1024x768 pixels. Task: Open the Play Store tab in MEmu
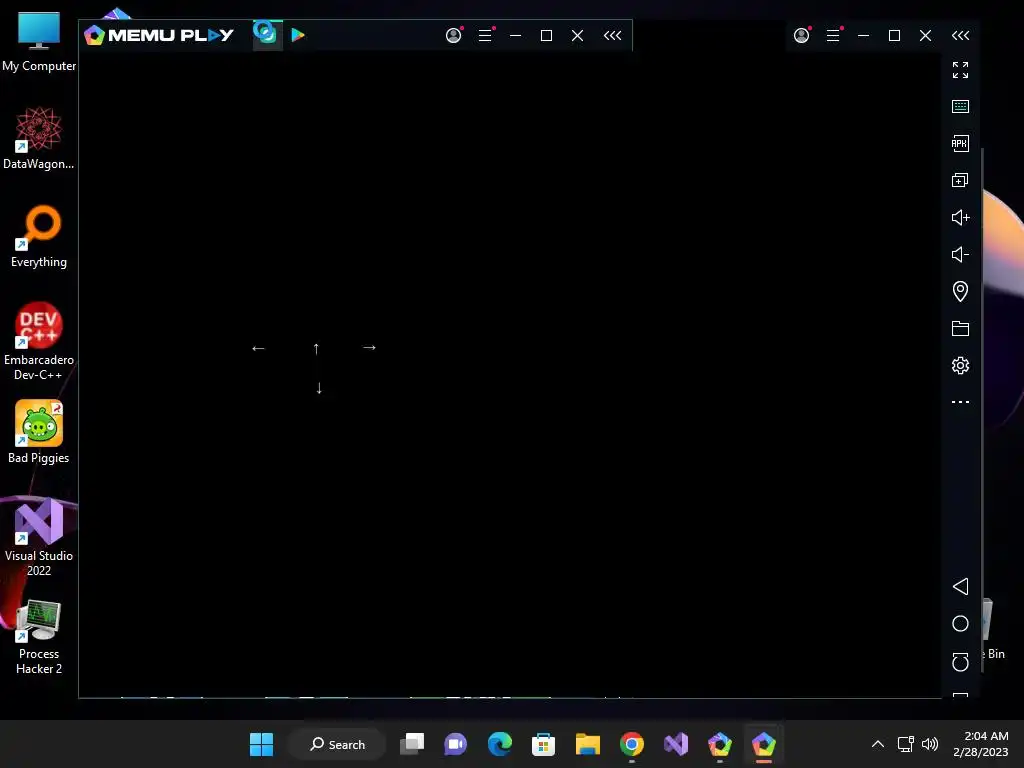[x=298, y=35]
